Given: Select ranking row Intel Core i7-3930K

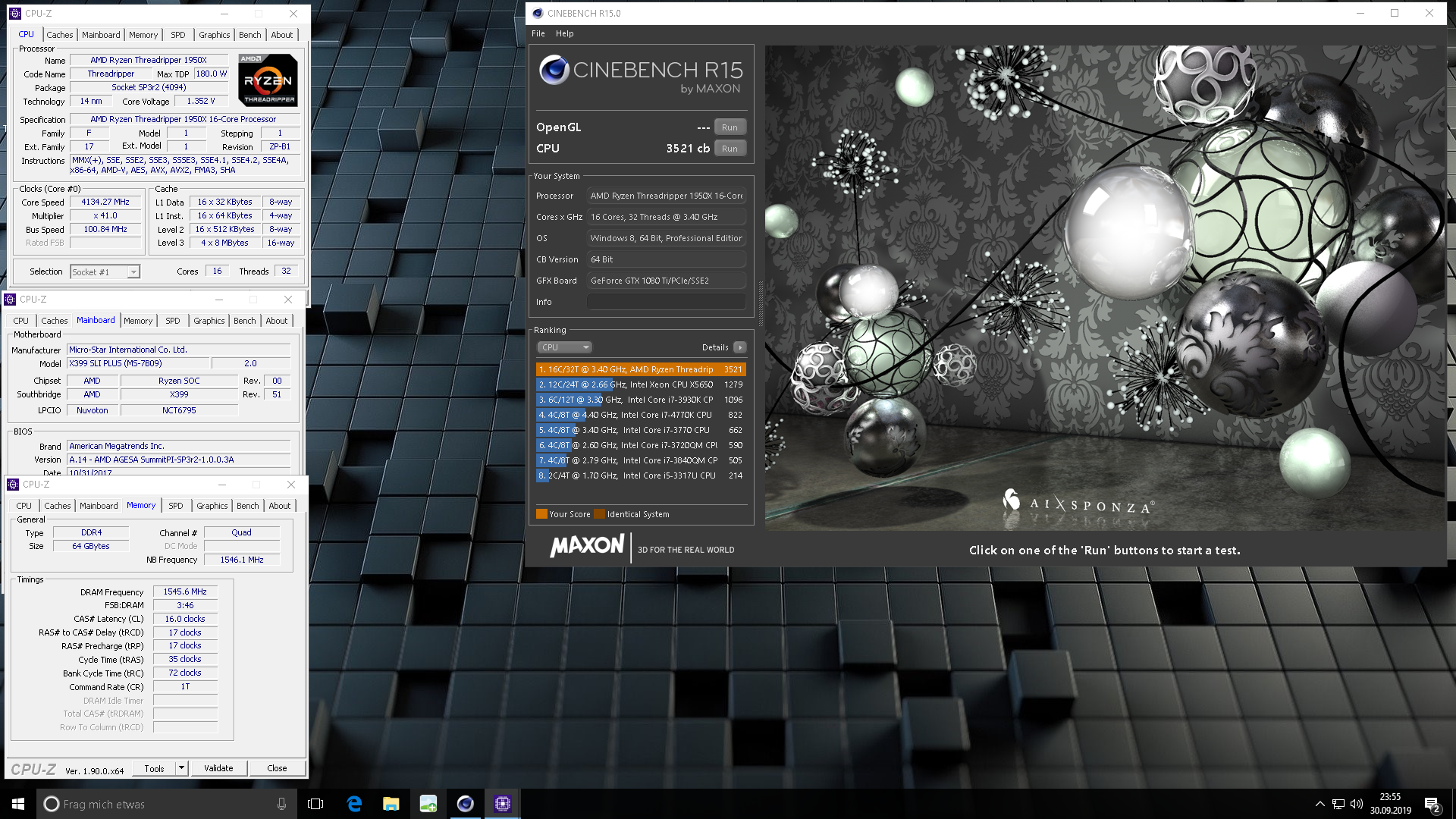Looking at the screenshot, I should point(641,400).
